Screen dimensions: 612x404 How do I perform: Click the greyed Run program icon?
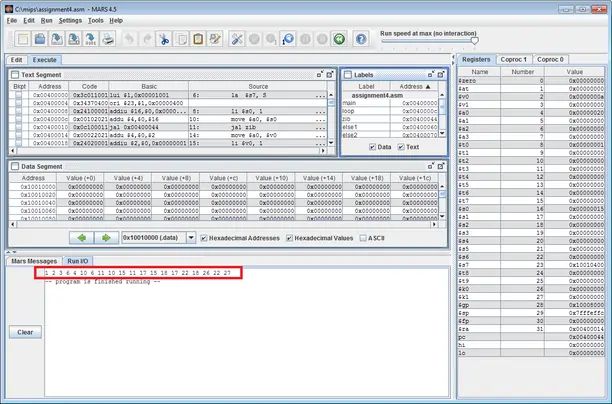coord(254,39)
